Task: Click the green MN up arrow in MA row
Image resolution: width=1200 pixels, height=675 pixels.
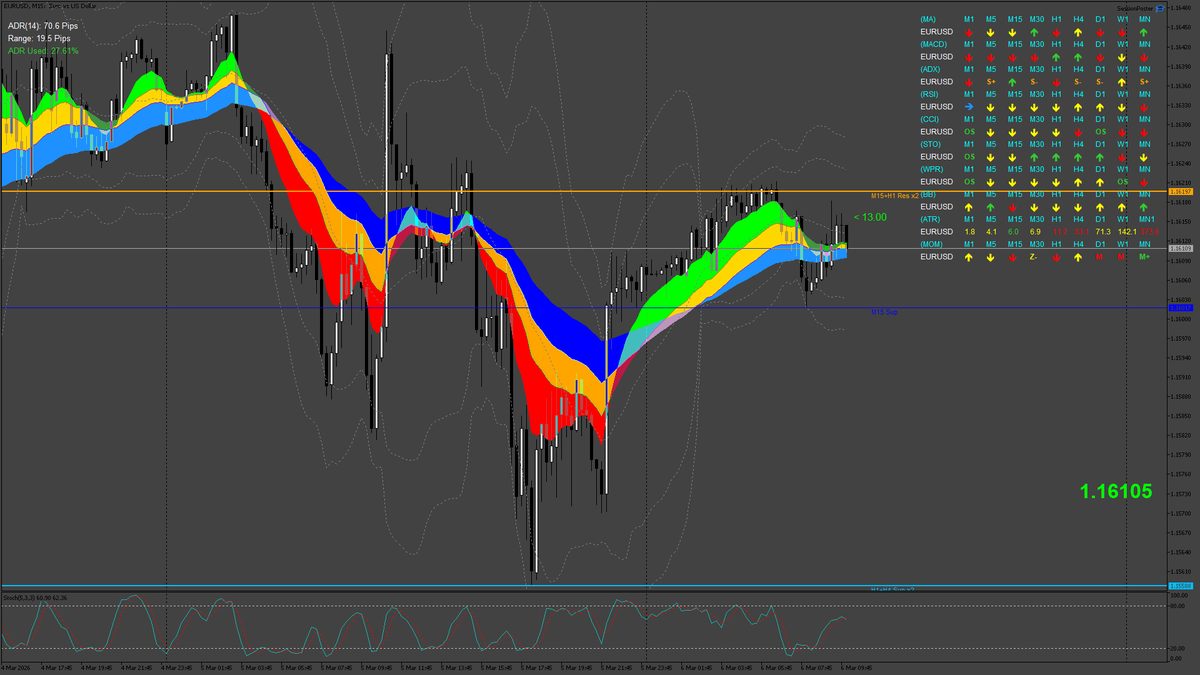Action: [1144, 32]
